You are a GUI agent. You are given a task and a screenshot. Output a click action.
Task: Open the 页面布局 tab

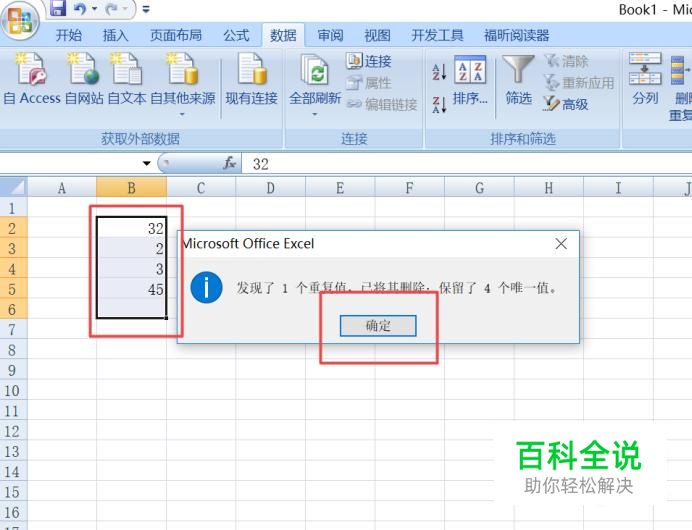(x=176, y=35)
